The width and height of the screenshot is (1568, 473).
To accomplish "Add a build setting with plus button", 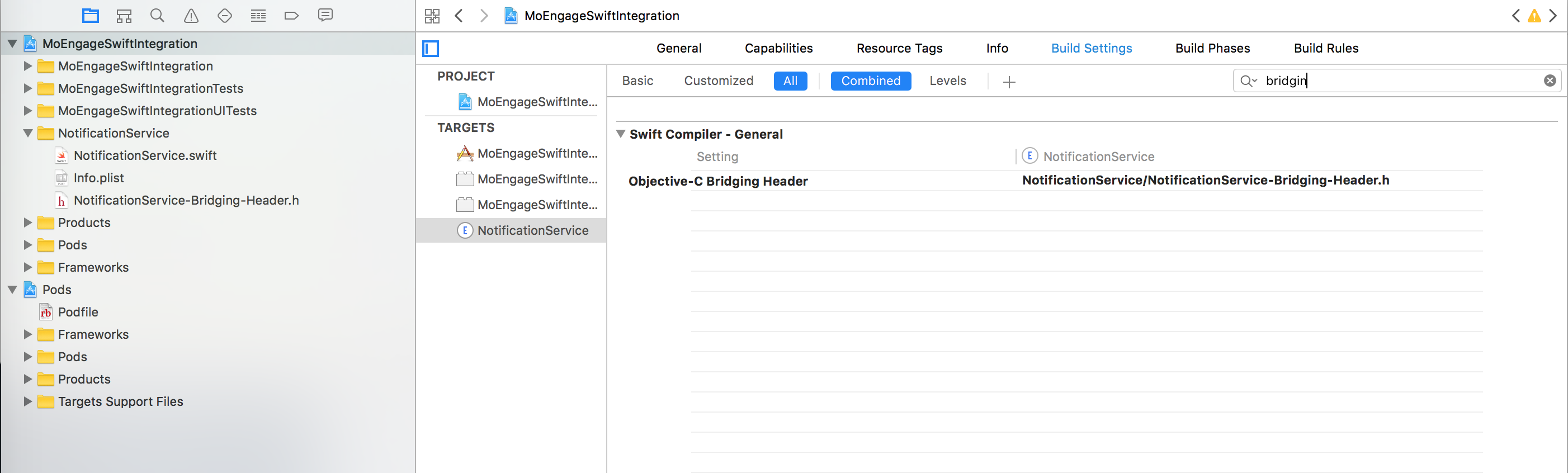I will tap(1009, 82).
